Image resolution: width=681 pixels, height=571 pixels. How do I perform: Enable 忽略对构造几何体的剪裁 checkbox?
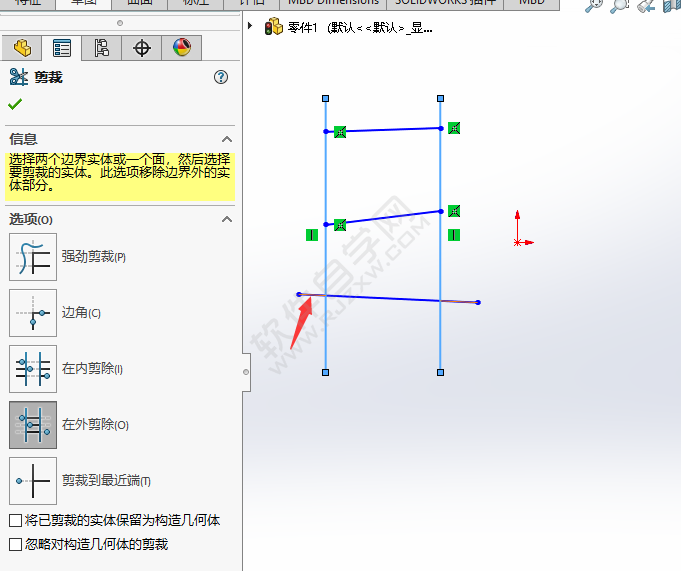click(16, 544)
